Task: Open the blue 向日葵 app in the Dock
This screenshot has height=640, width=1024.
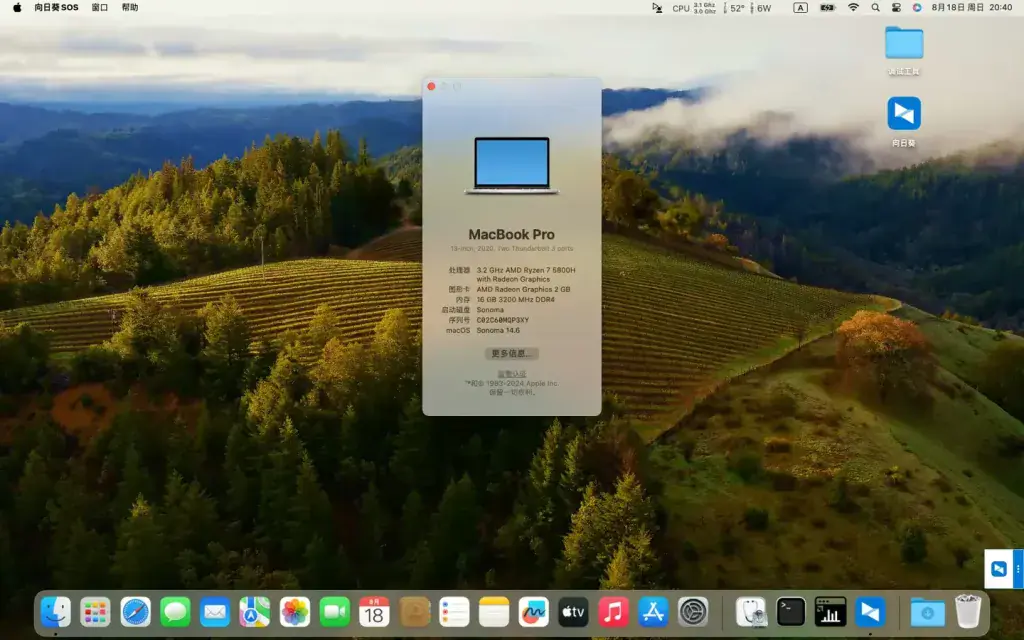Action: tap(870, 612)
